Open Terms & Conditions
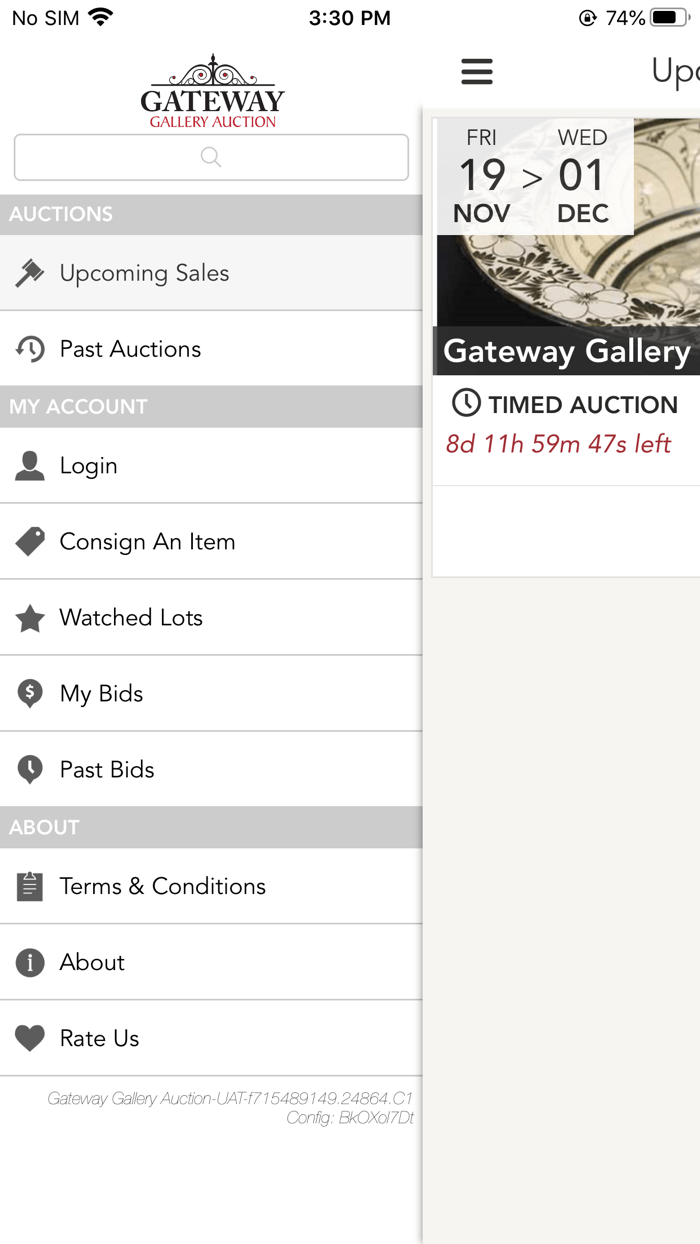Screen dimensions: 700x1244 pyautogui.click(x=162, y=886)
